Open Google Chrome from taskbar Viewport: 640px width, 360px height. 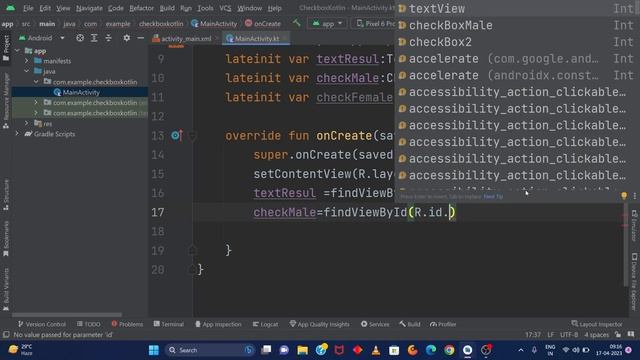(449, 350)
